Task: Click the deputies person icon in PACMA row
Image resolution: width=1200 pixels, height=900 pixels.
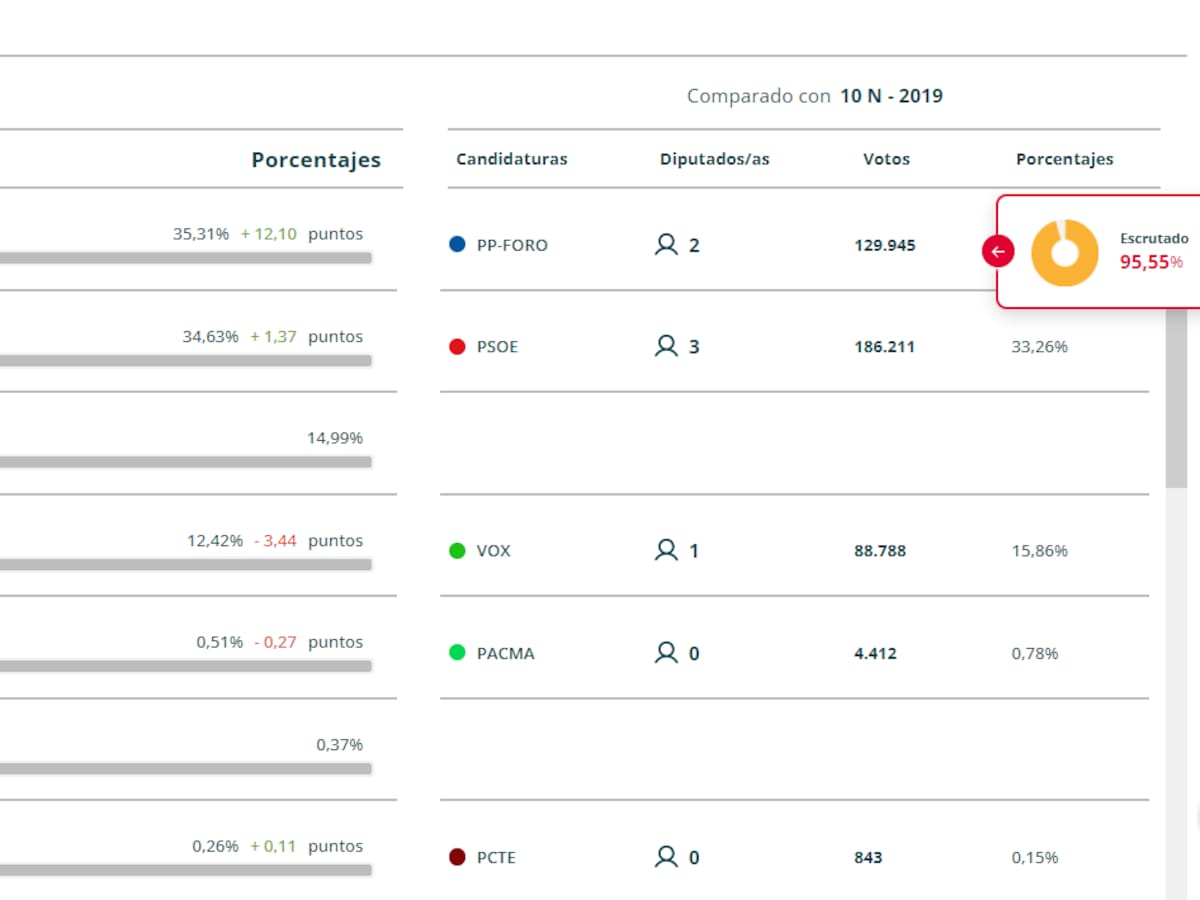Action: [x=666, y=653]
